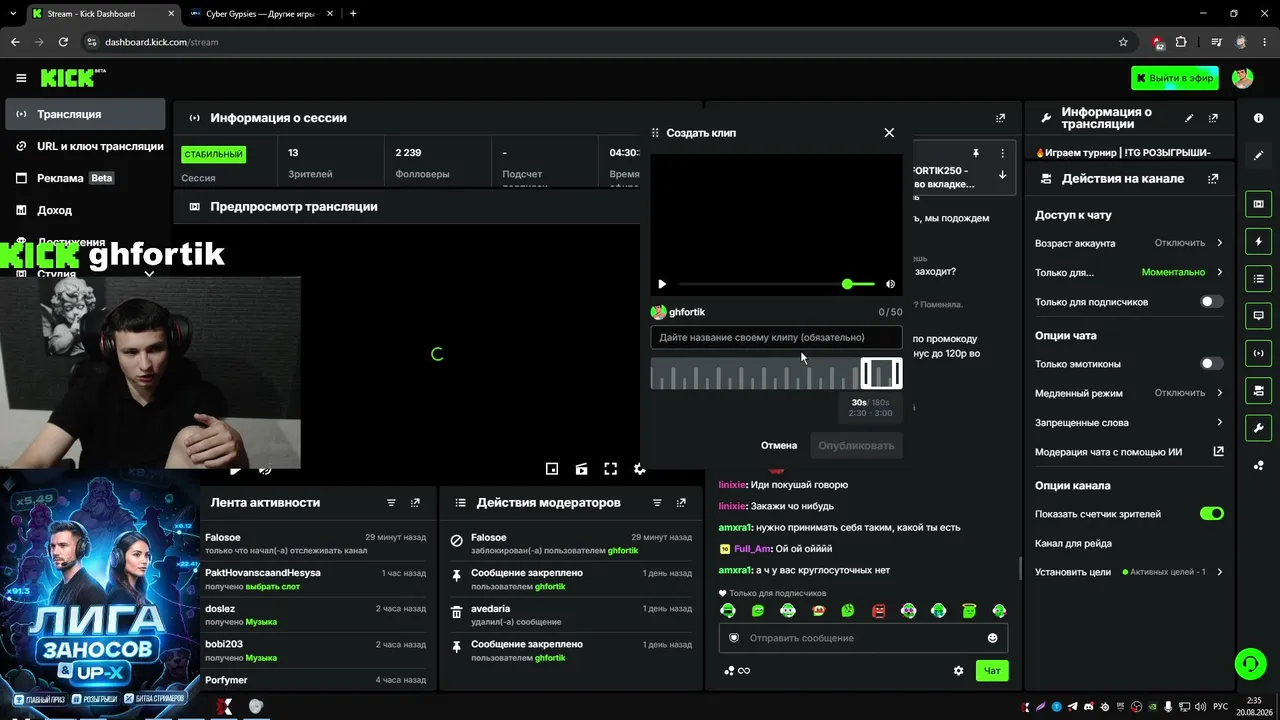
Task: Pop out the Лента активности panel
Action: [415, 503]
